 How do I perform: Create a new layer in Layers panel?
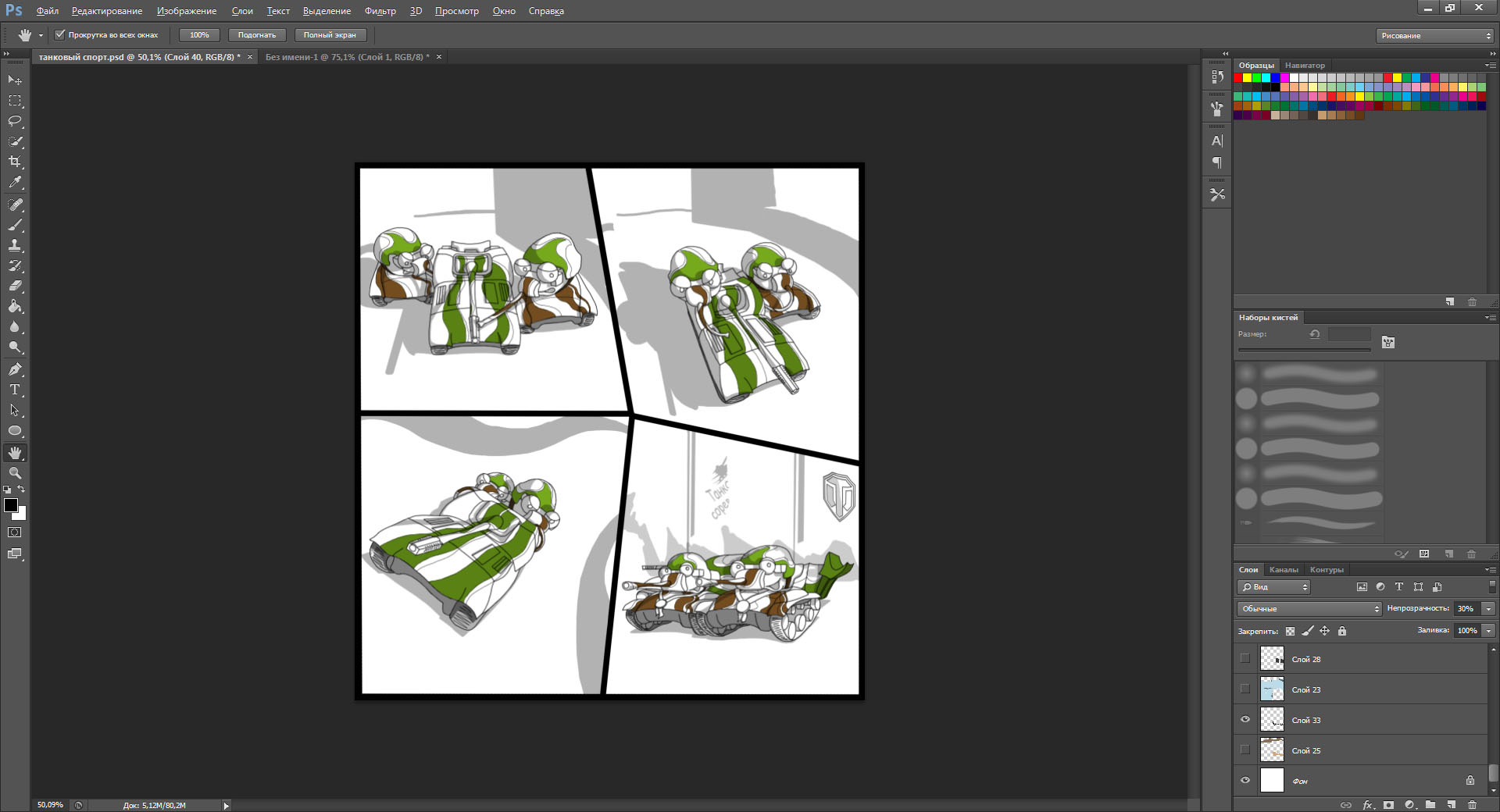coord(1451,804)
